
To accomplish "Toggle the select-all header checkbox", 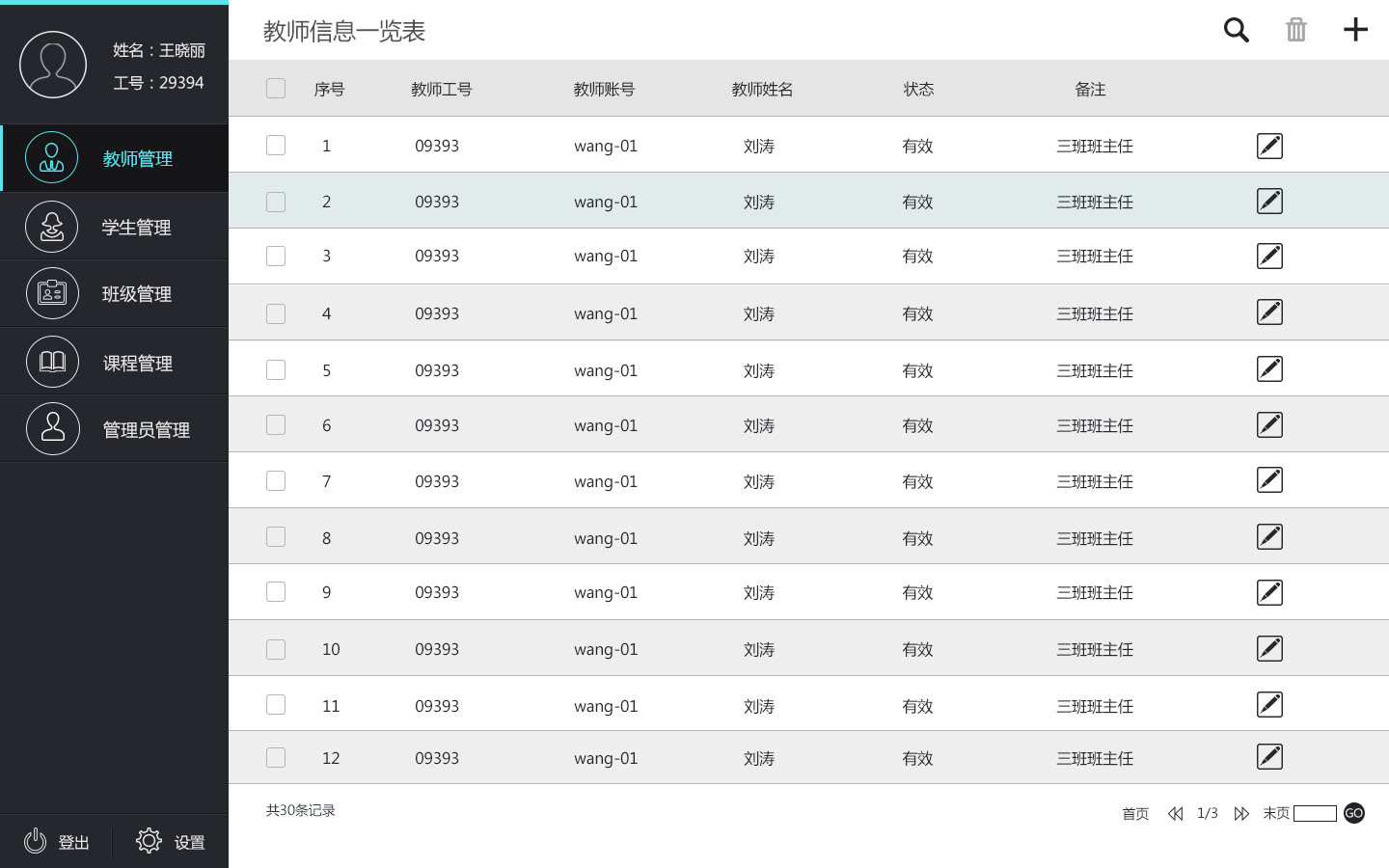I will [x=276, y=88].
